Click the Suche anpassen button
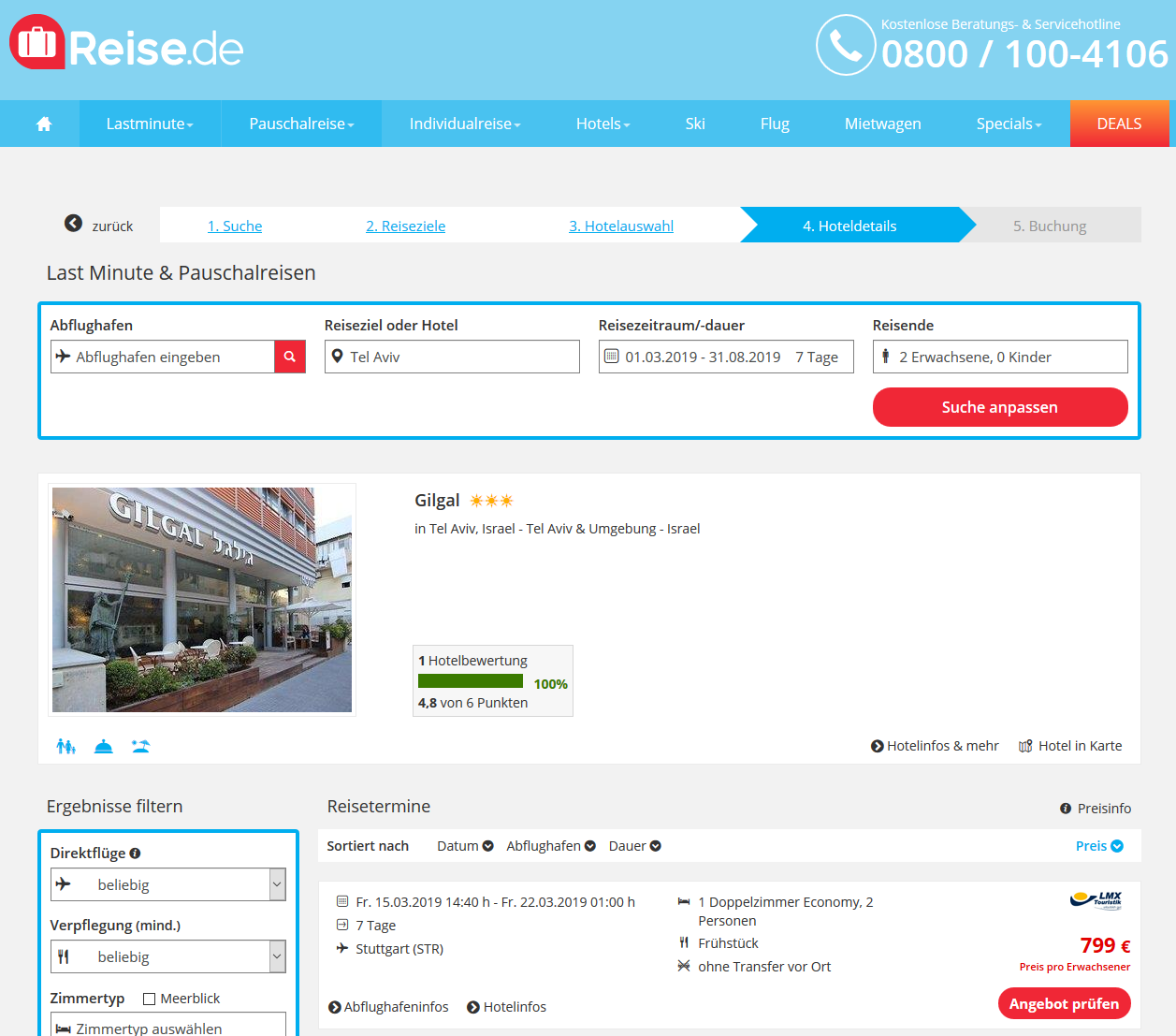This screenshot has width=1176, height=1036. [x=1000, y=407]
